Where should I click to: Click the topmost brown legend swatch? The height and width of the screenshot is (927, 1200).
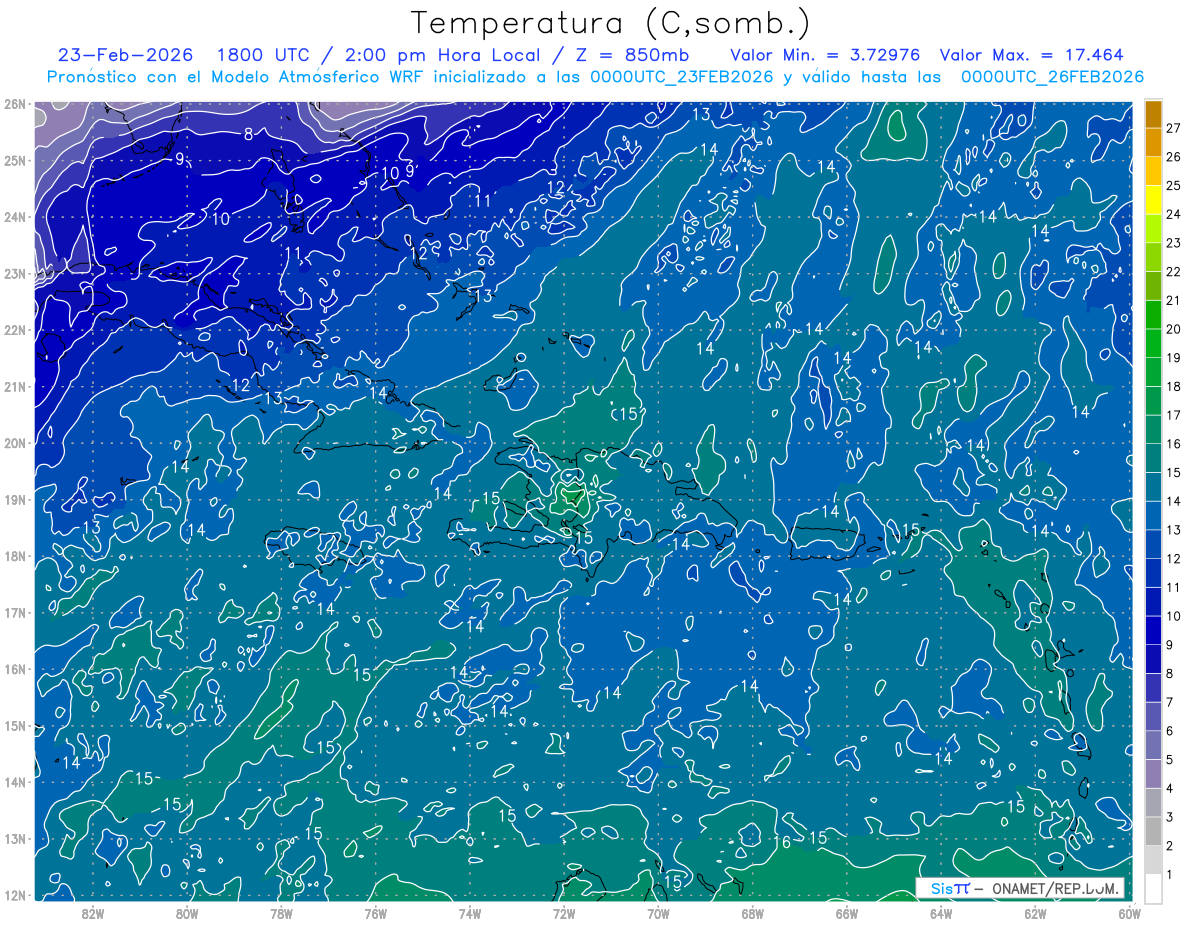(x=1154, y=114)
